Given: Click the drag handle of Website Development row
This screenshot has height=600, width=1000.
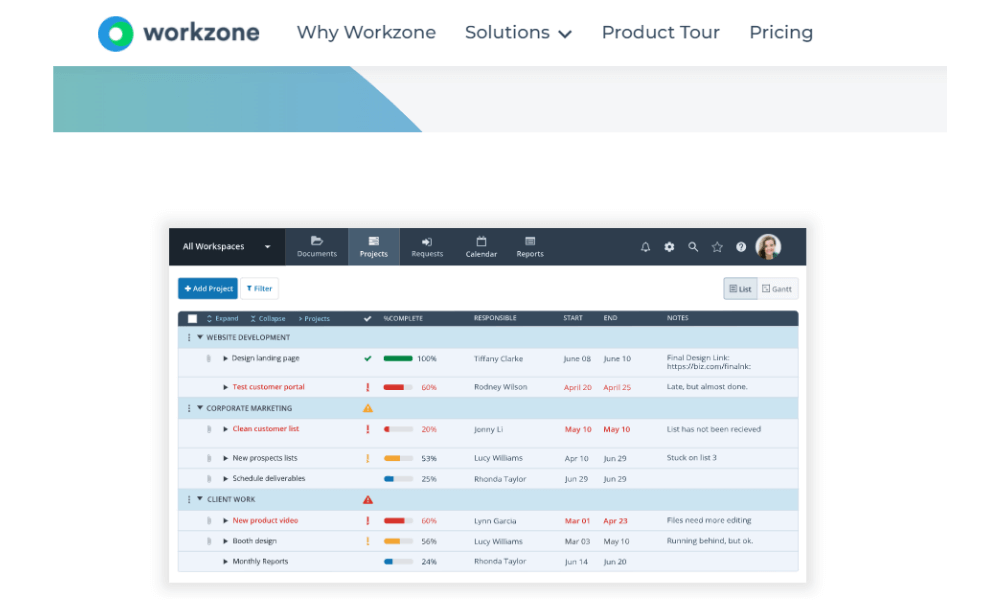Looking at the screenshot, I should 189,337.
